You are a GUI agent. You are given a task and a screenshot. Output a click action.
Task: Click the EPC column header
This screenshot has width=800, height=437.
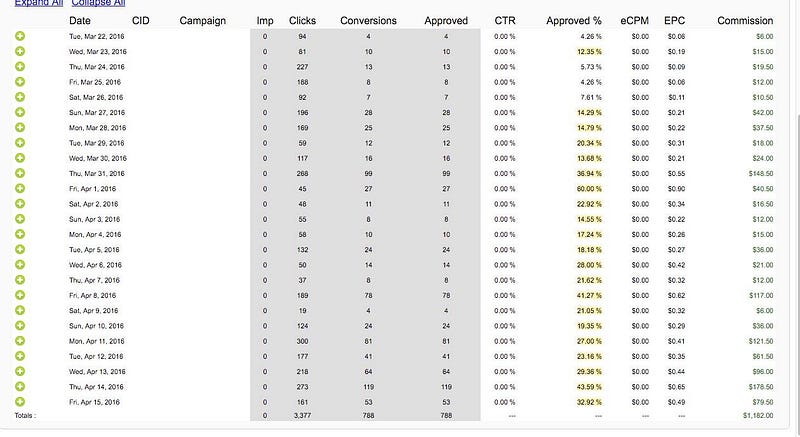pyautogui.click(x=675, y=20)
